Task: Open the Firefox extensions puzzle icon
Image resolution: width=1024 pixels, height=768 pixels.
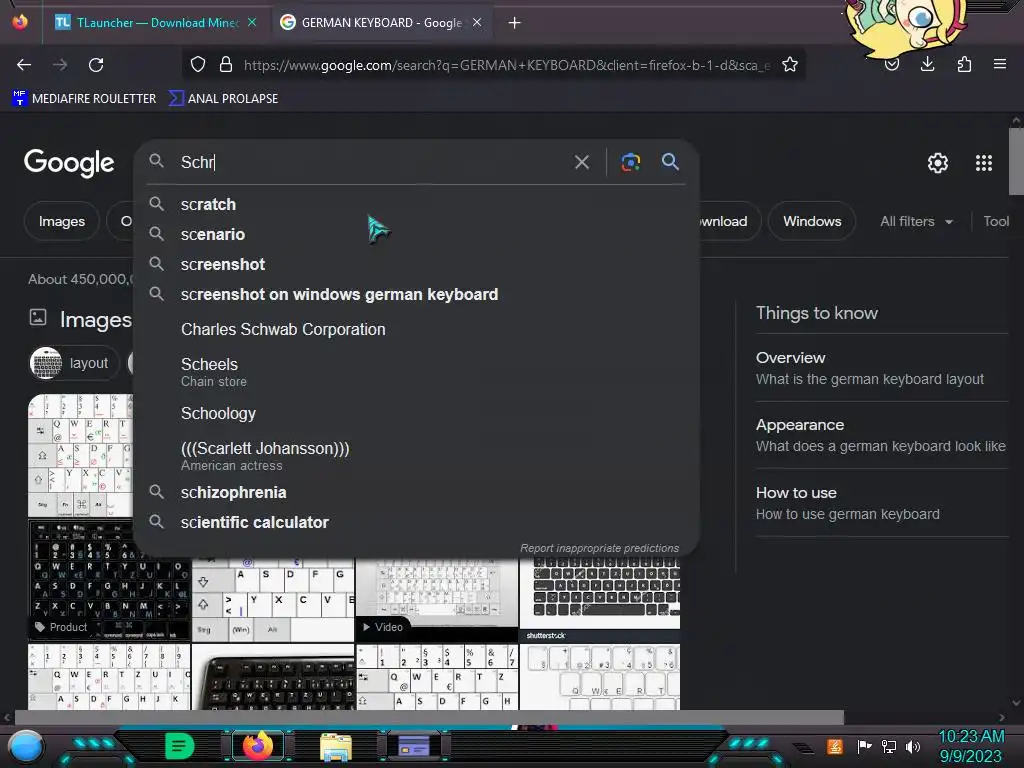Action: coord(964,65)
